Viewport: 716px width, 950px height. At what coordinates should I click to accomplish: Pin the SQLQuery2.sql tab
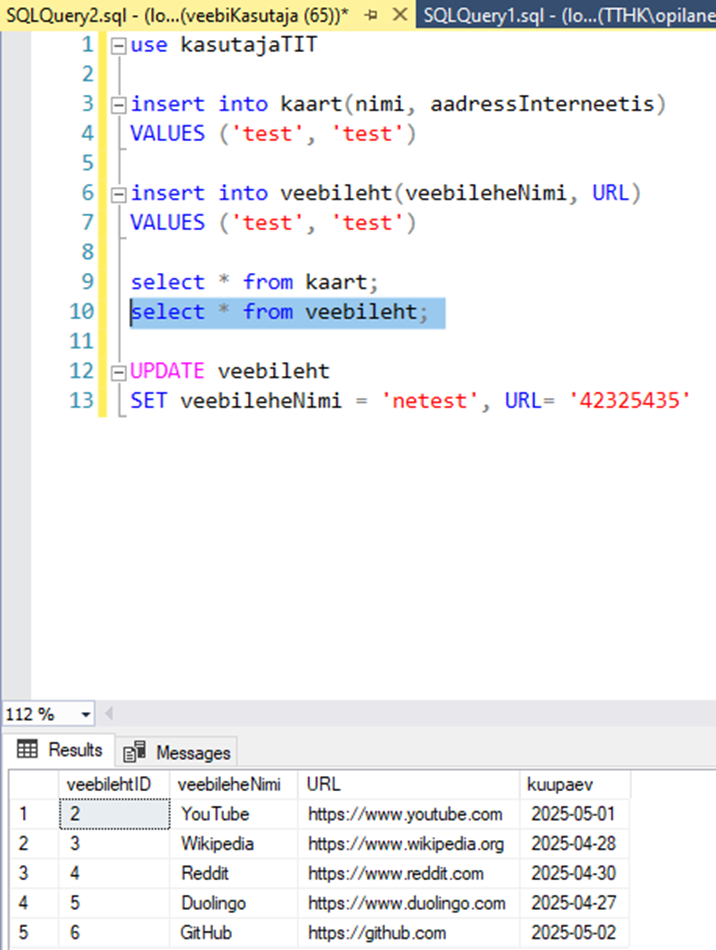(372, 15)
